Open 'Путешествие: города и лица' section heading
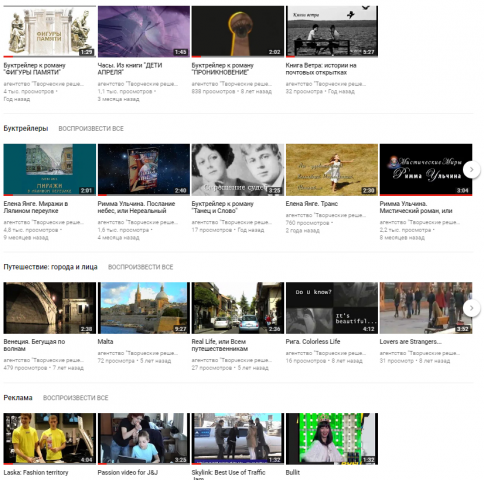This screenshot has height=480, width=484. point(50,267)
